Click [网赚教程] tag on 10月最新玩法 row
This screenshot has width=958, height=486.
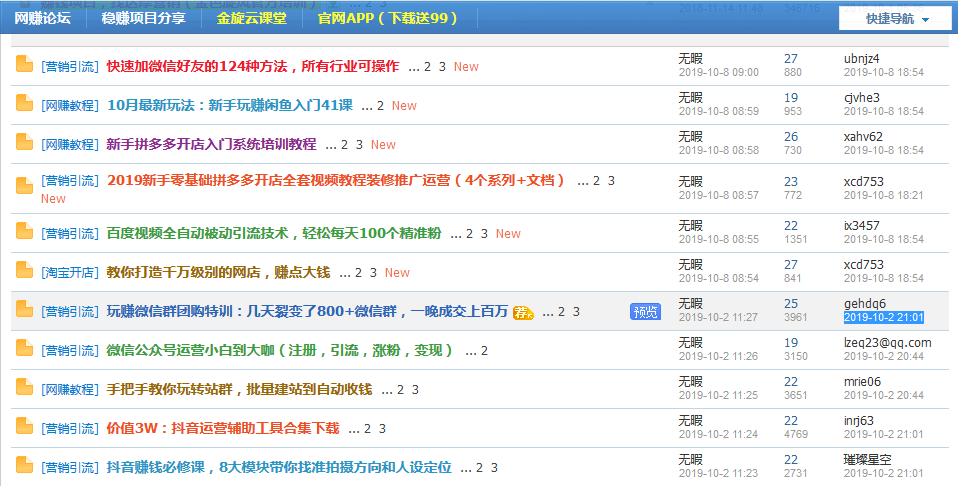pos(70,106)
